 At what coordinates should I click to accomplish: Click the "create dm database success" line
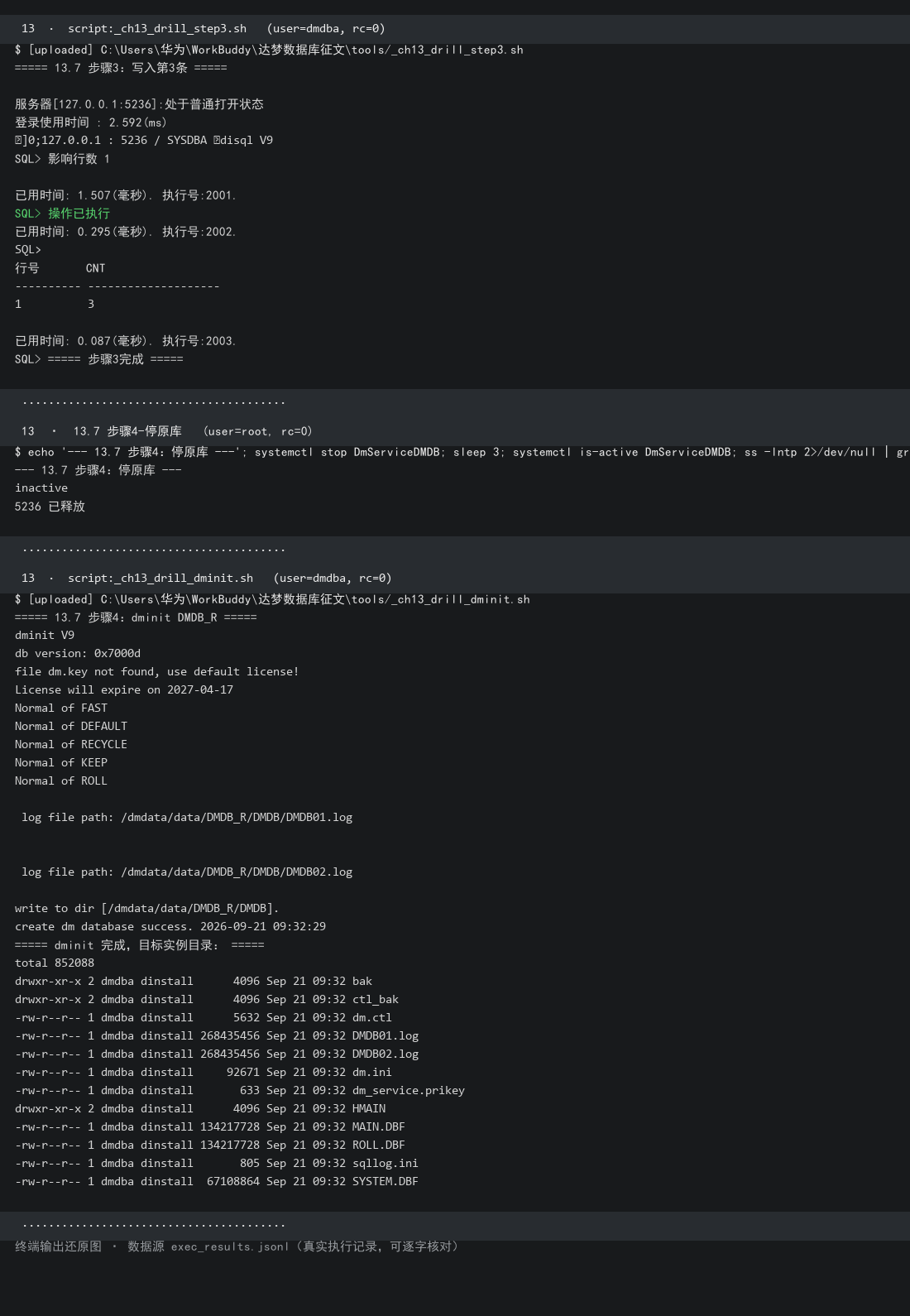(x=170, y=926)
